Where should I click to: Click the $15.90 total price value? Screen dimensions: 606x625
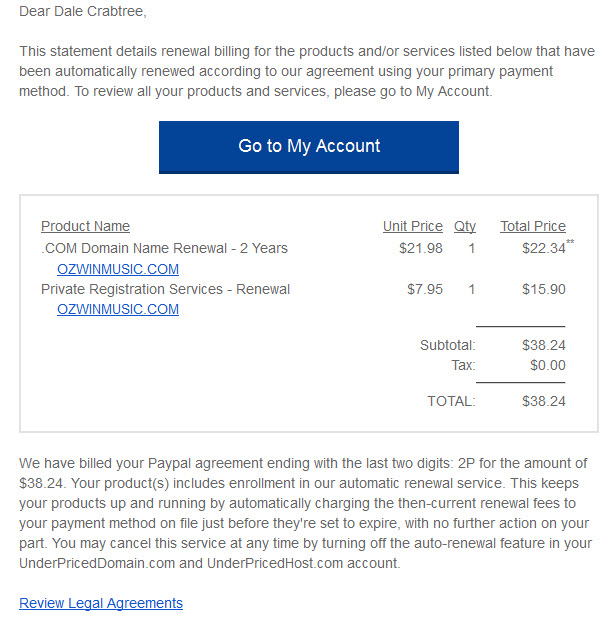(544, 289)
